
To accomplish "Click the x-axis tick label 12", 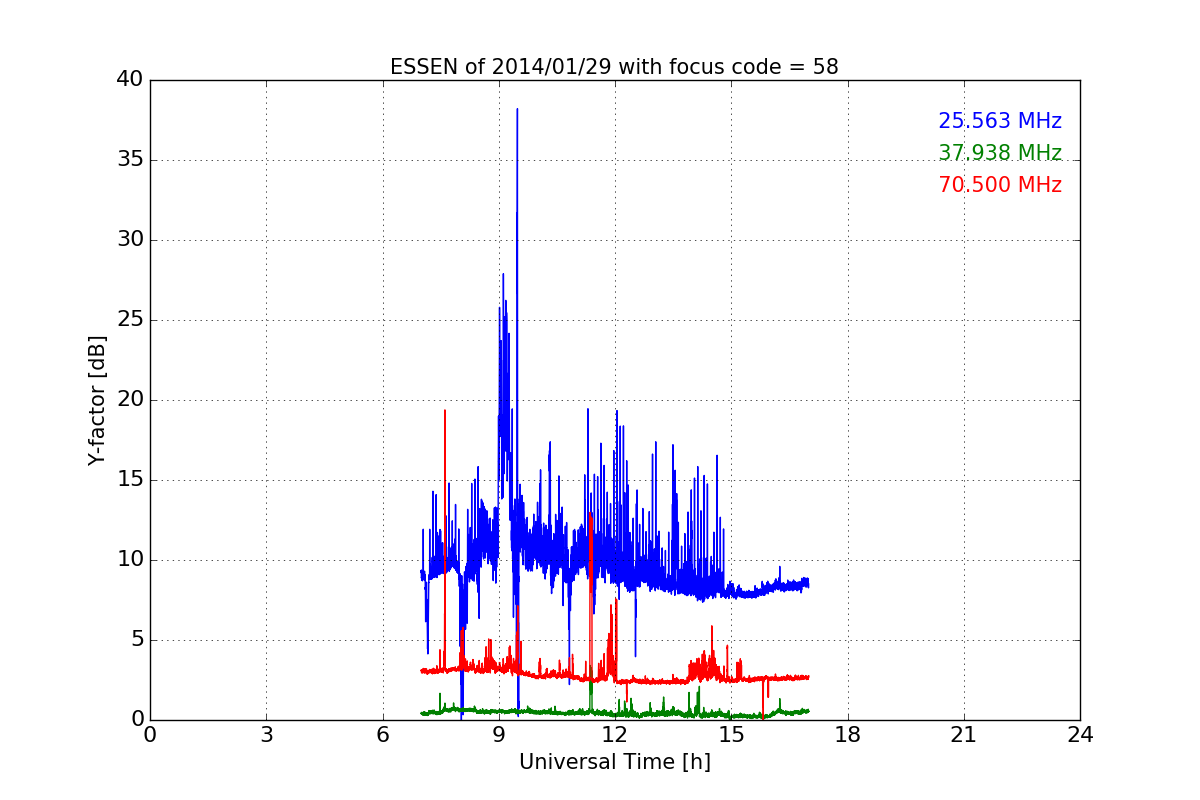I will 615,735.
